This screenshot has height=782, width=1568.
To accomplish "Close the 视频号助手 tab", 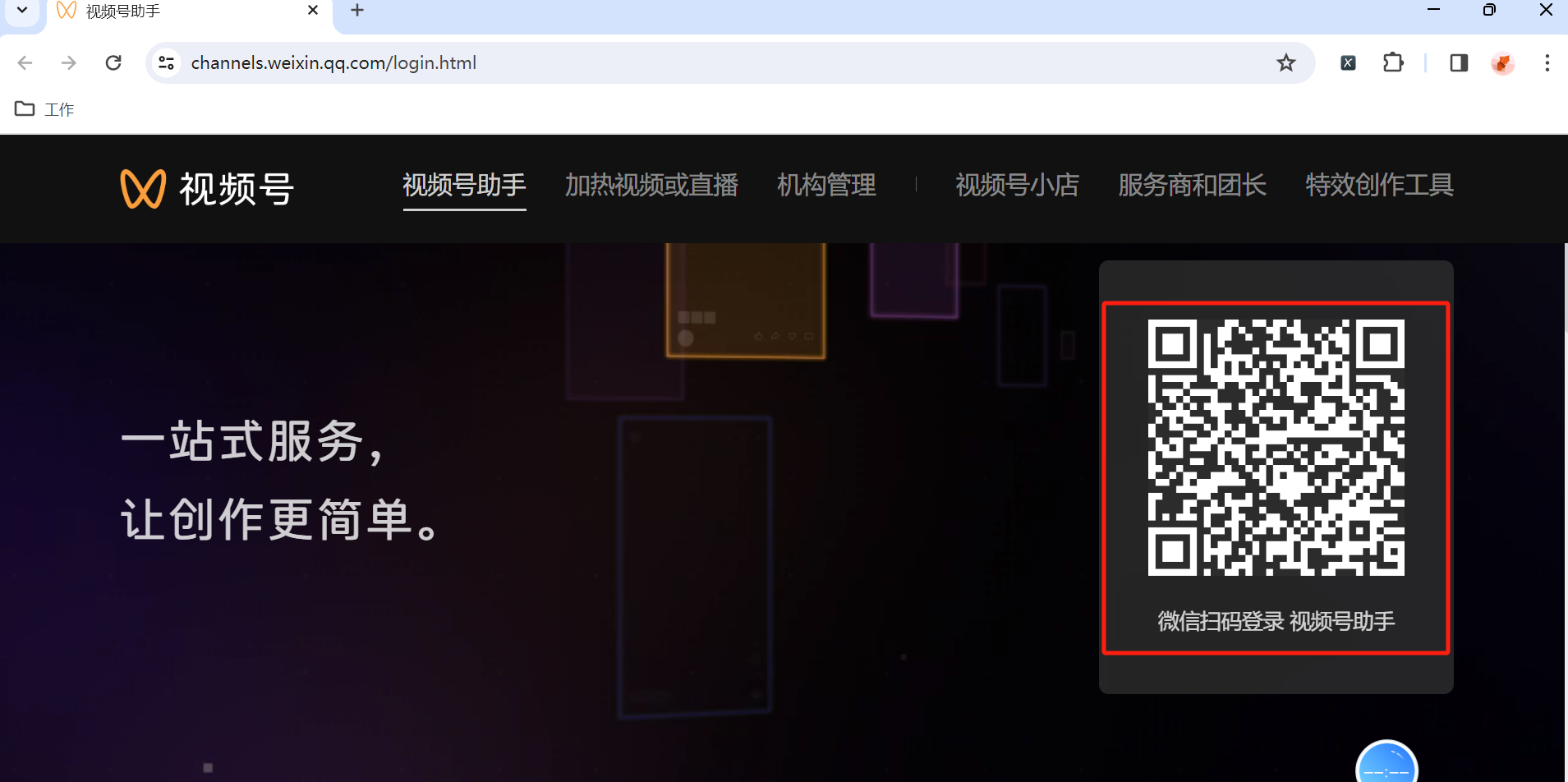I will 313,11.
